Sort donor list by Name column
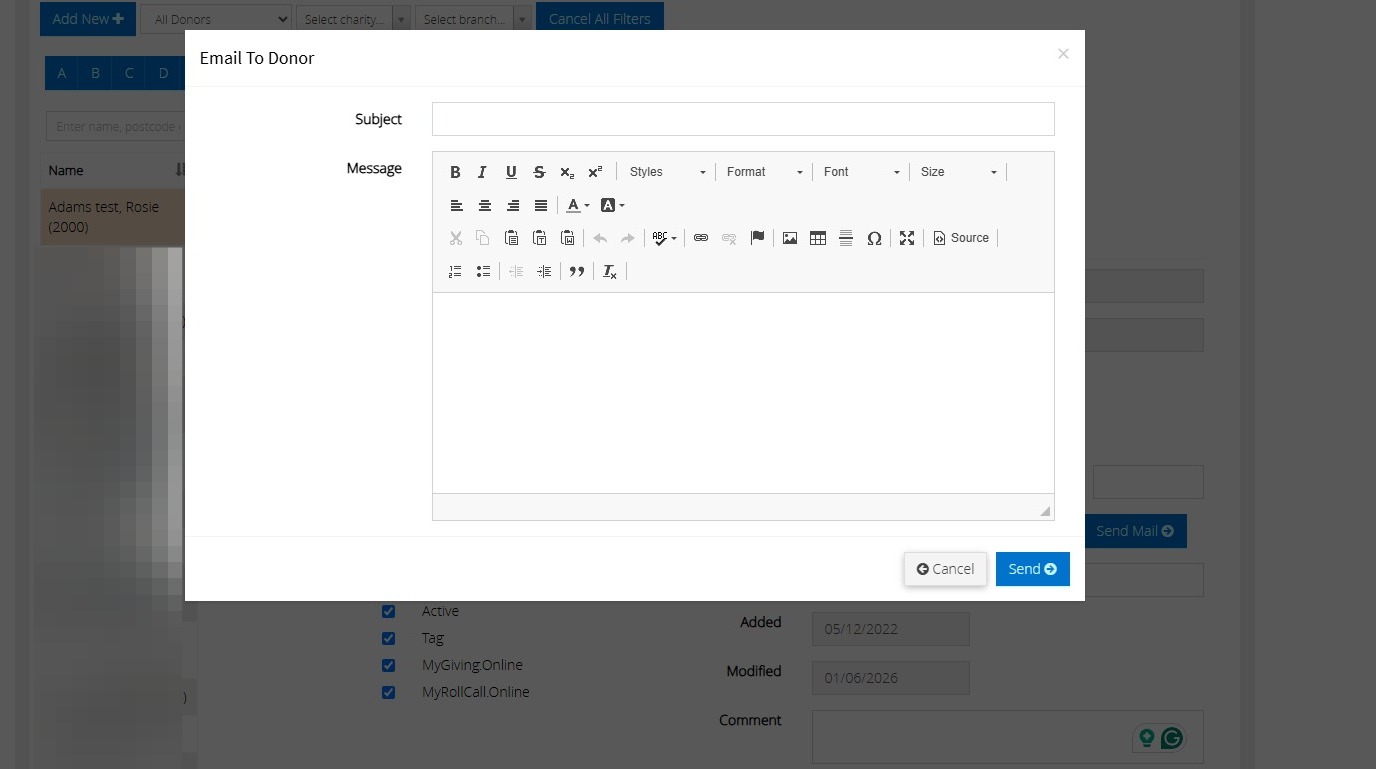Screen dimensions: 1376x769 pyautogui.click(x=115, y=170)
